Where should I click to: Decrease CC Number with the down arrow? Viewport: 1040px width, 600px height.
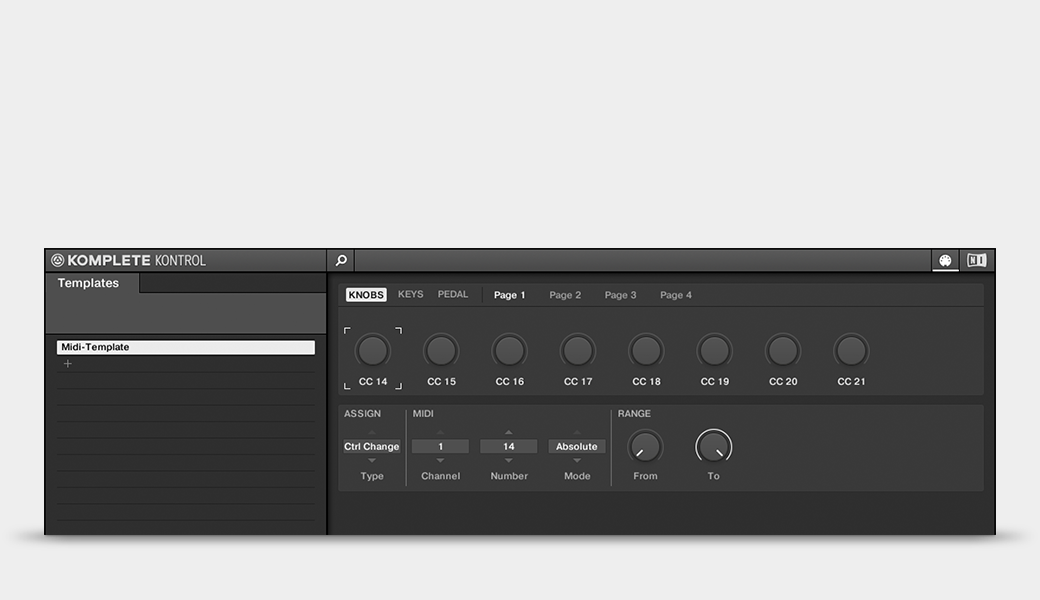coord(509,460)
